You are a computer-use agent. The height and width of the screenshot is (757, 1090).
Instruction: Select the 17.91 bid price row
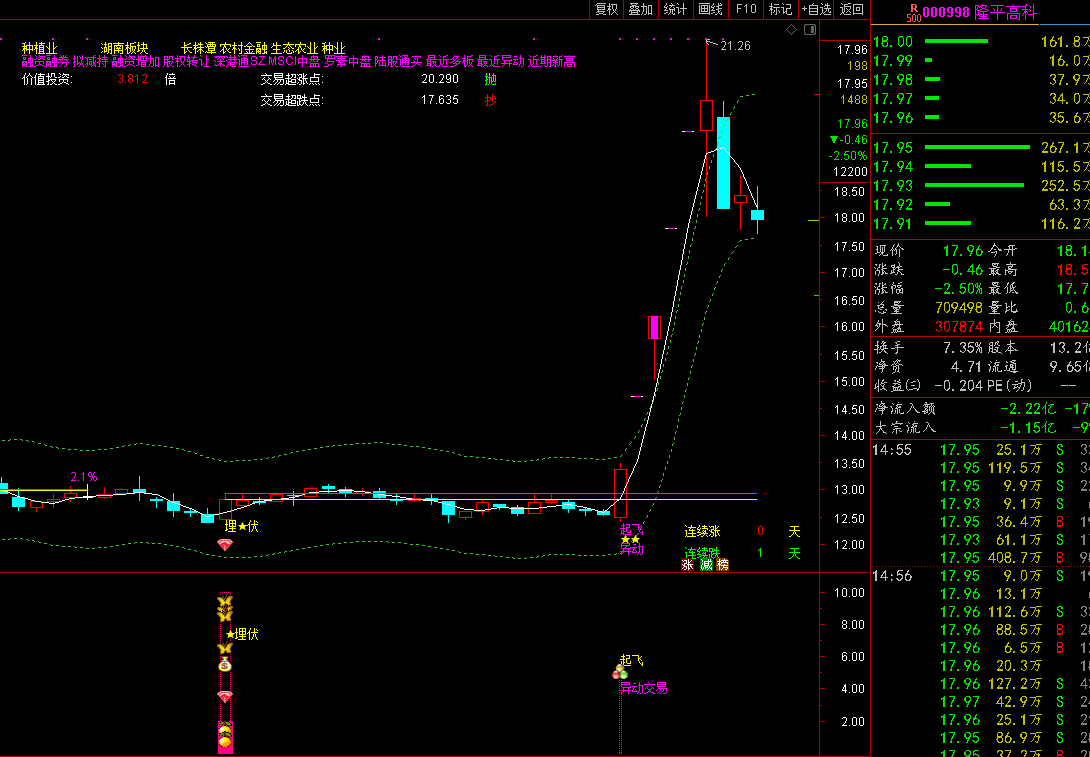coord(980,223)
